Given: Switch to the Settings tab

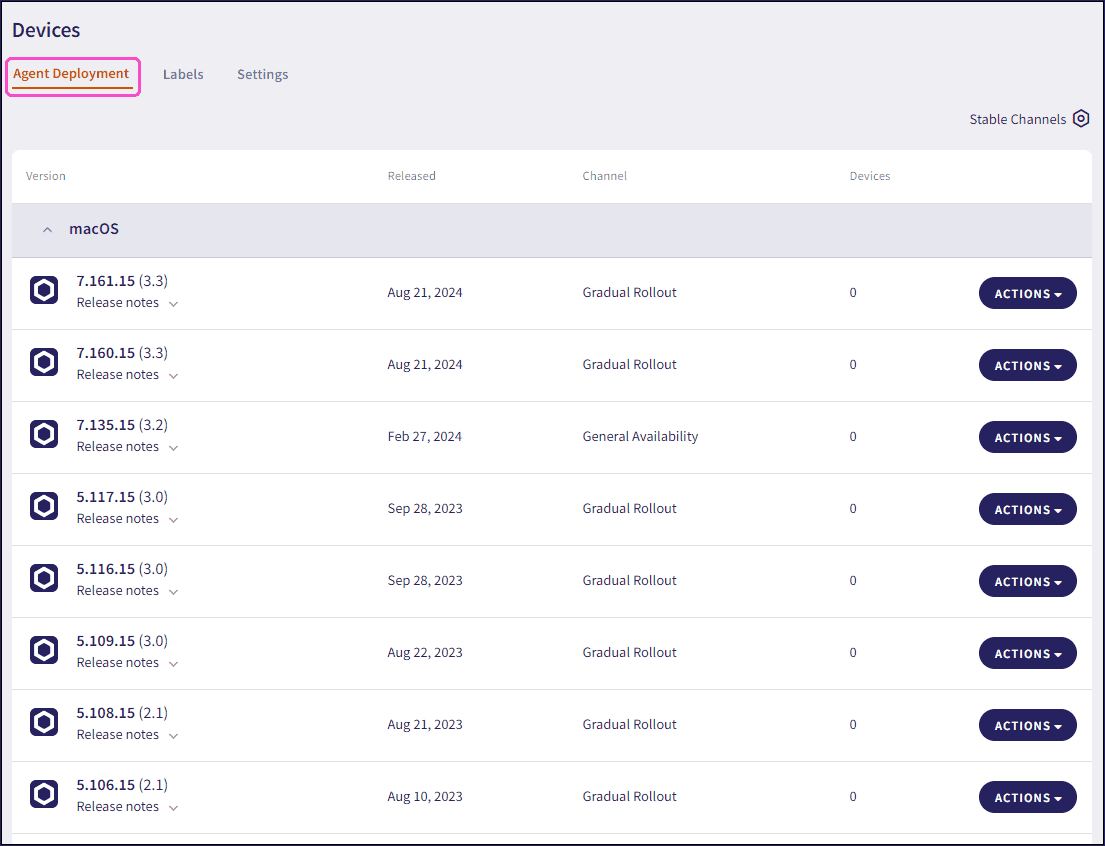Looking at the screenshot, I should click(x=262, y=75).
